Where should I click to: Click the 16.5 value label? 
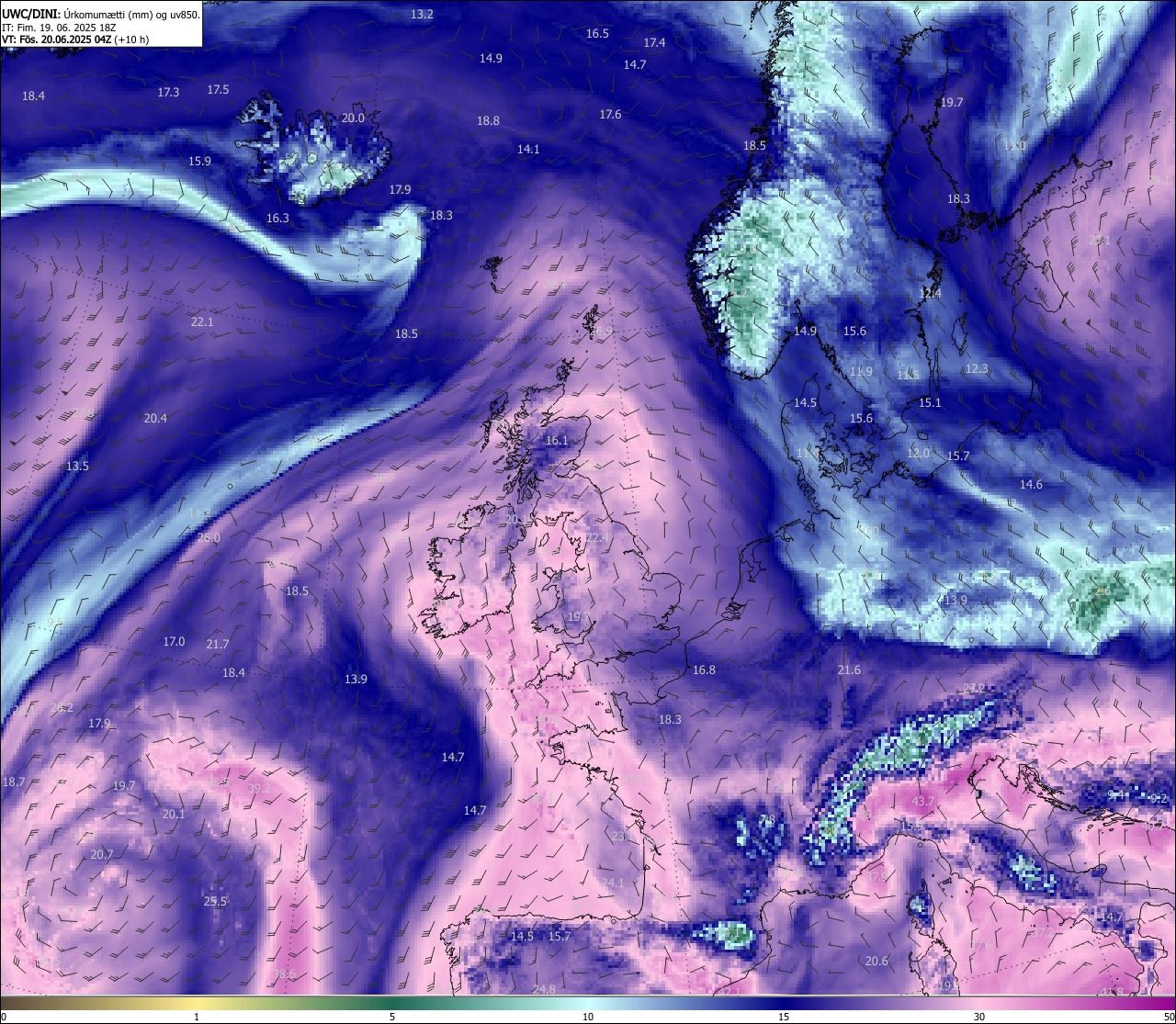(x=597, y=34)
